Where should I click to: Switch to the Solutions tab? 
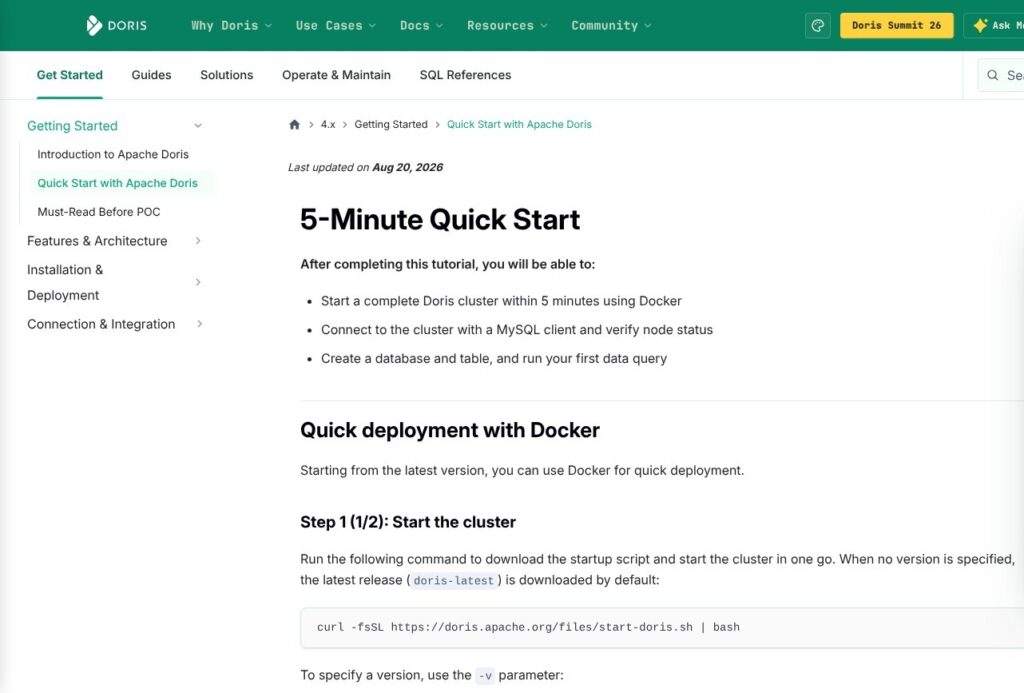point(227,75)
